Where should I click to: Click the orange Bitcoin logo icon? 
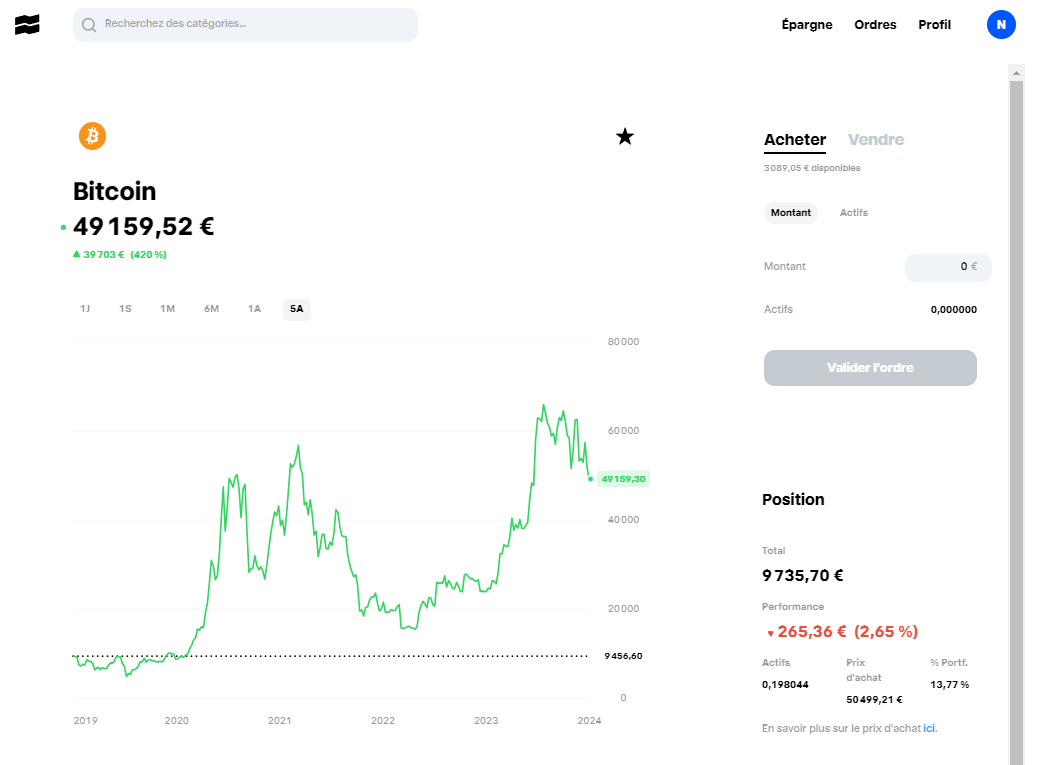point(93,136)
